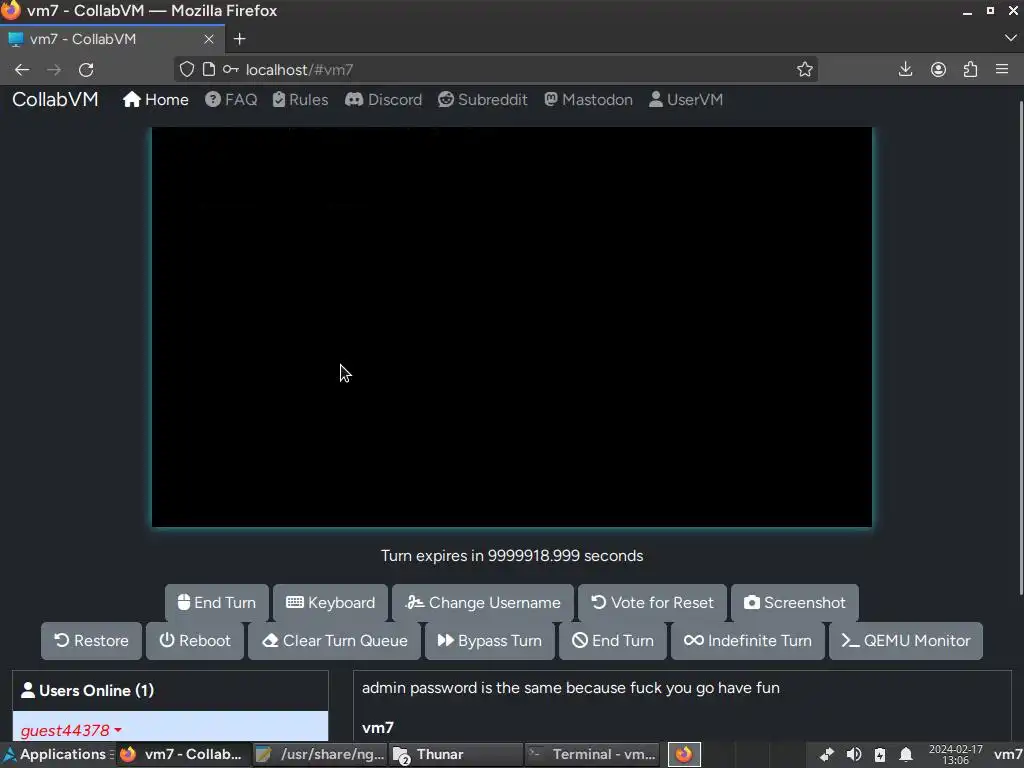Click the admin End Turn button with ban icon
Viewport: 1024px width, 768px height.
click(x=613, y=641)
